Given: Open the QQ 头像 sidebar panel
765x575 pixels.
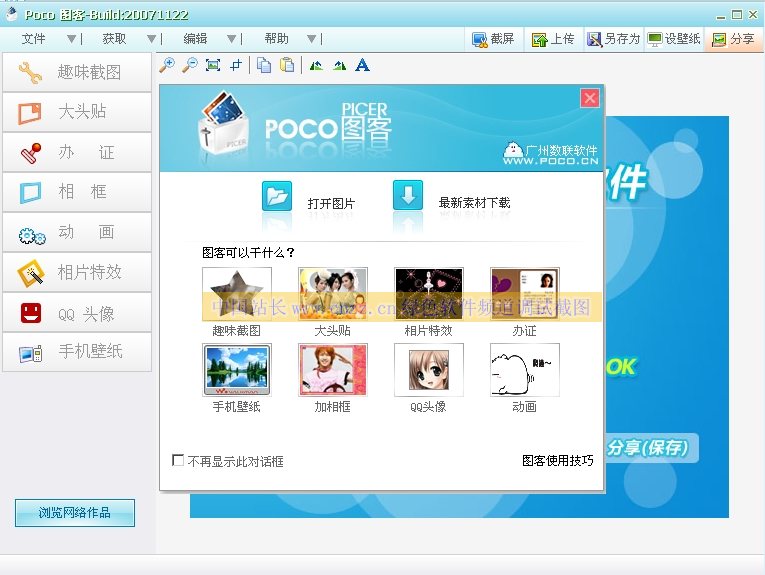Looking at the screenshot, I should 77,313.
